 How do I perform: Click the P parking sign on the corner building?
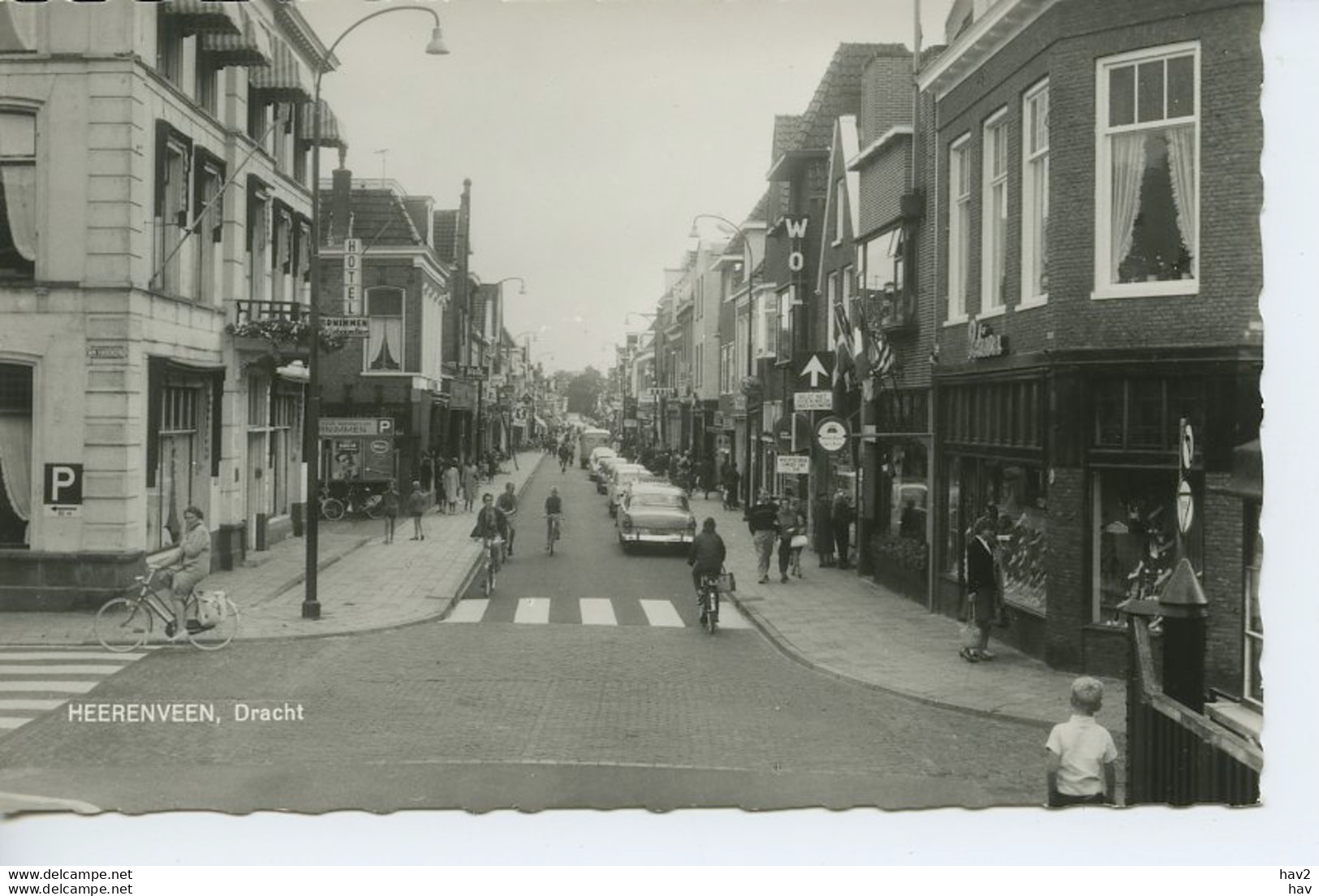coord(63,484)
